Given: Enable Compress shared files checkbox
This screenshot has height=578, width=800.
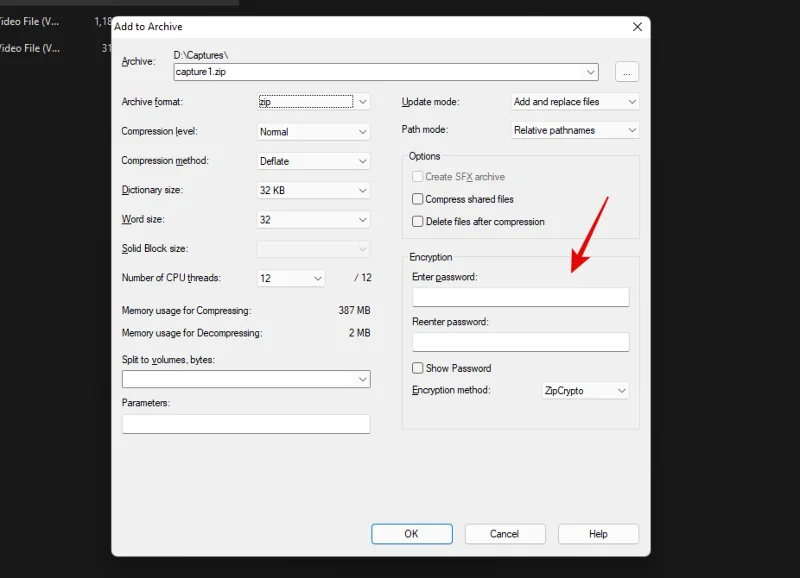Looking at the screenshot, I should pyautogui.click(x=418, y=199).
